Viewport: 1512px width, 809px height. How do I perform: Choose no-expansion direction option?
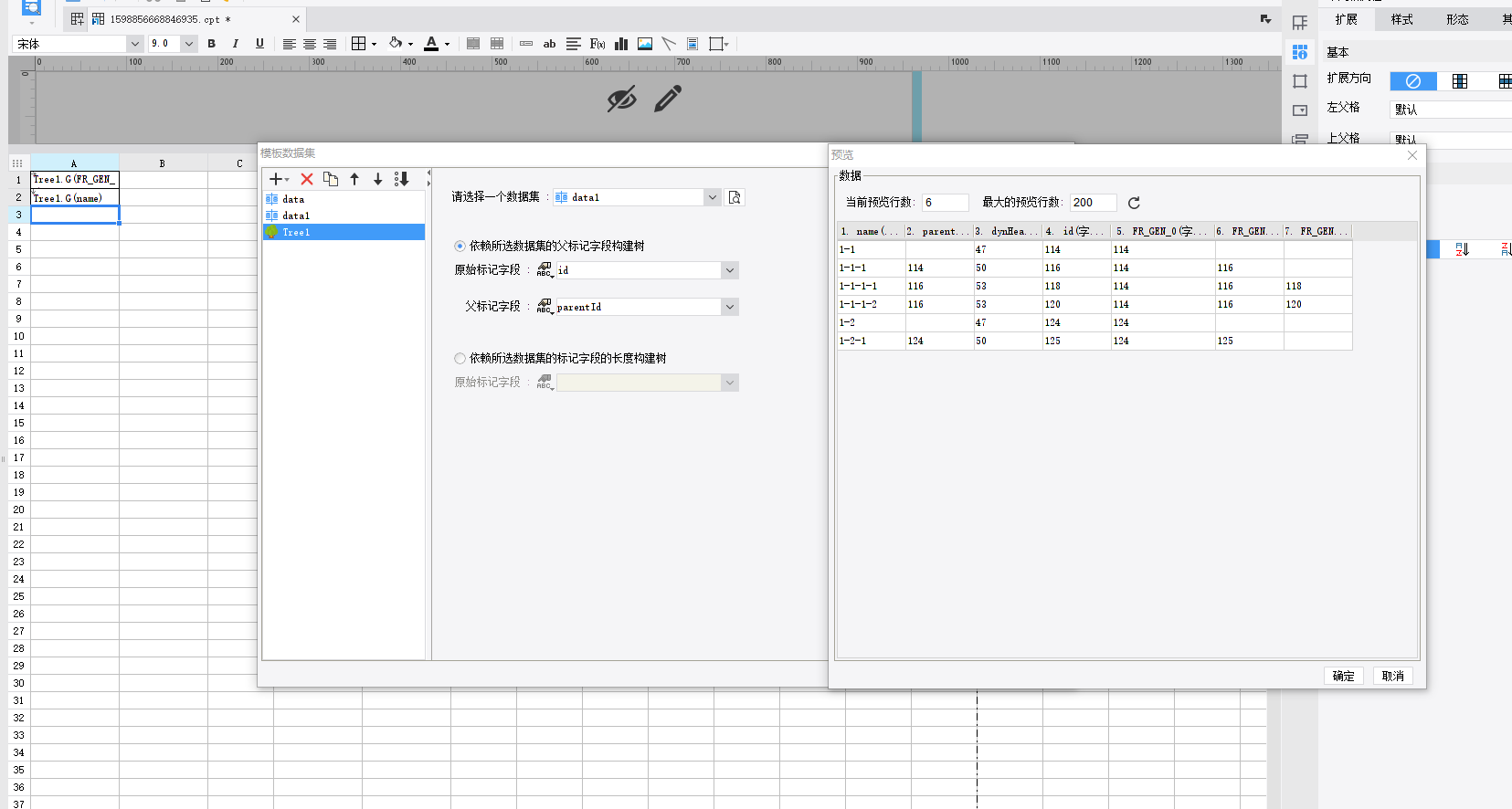point(1413,81)
